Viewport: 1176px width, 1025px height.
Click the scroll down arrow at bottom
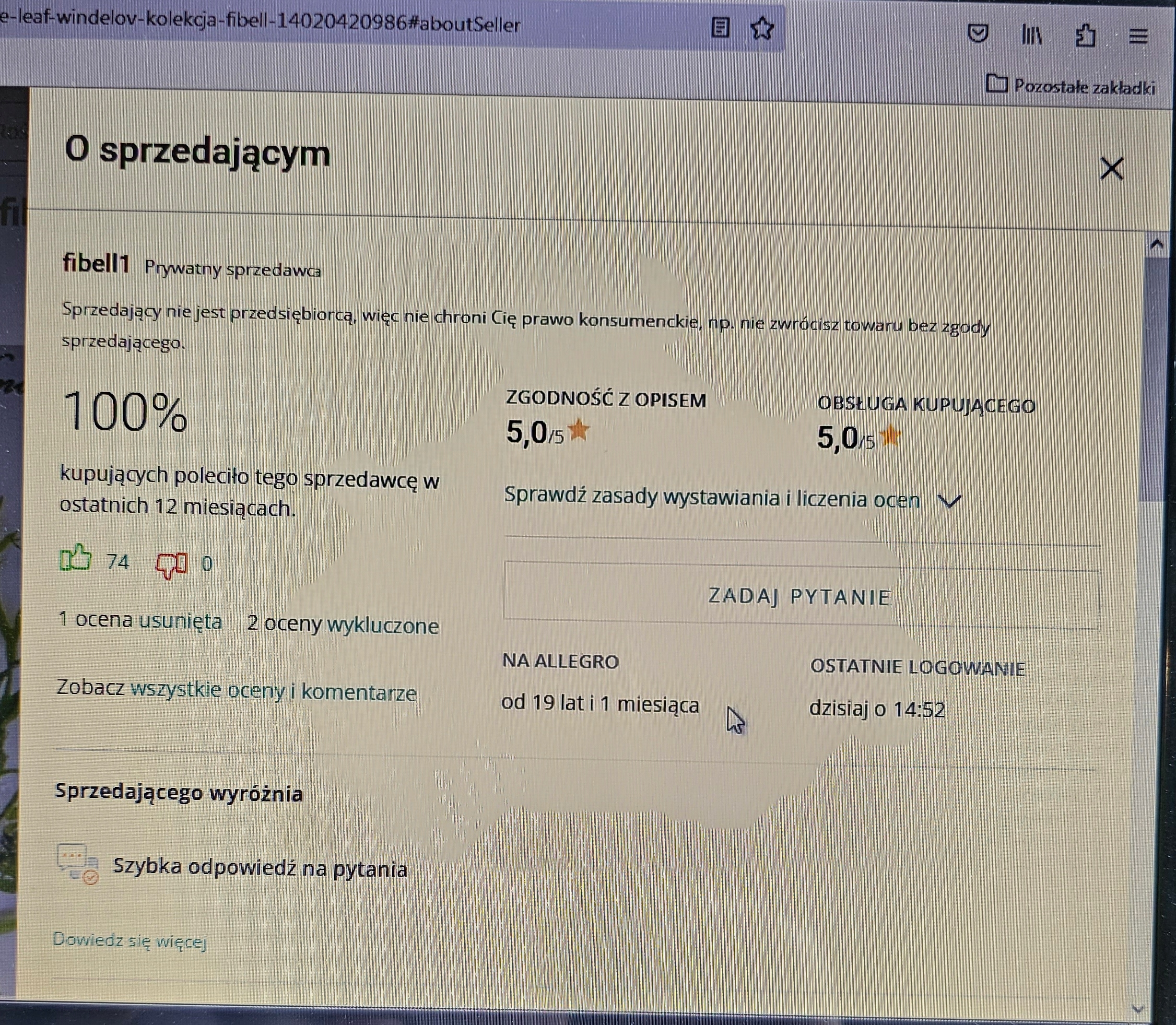point(1138,1008)
